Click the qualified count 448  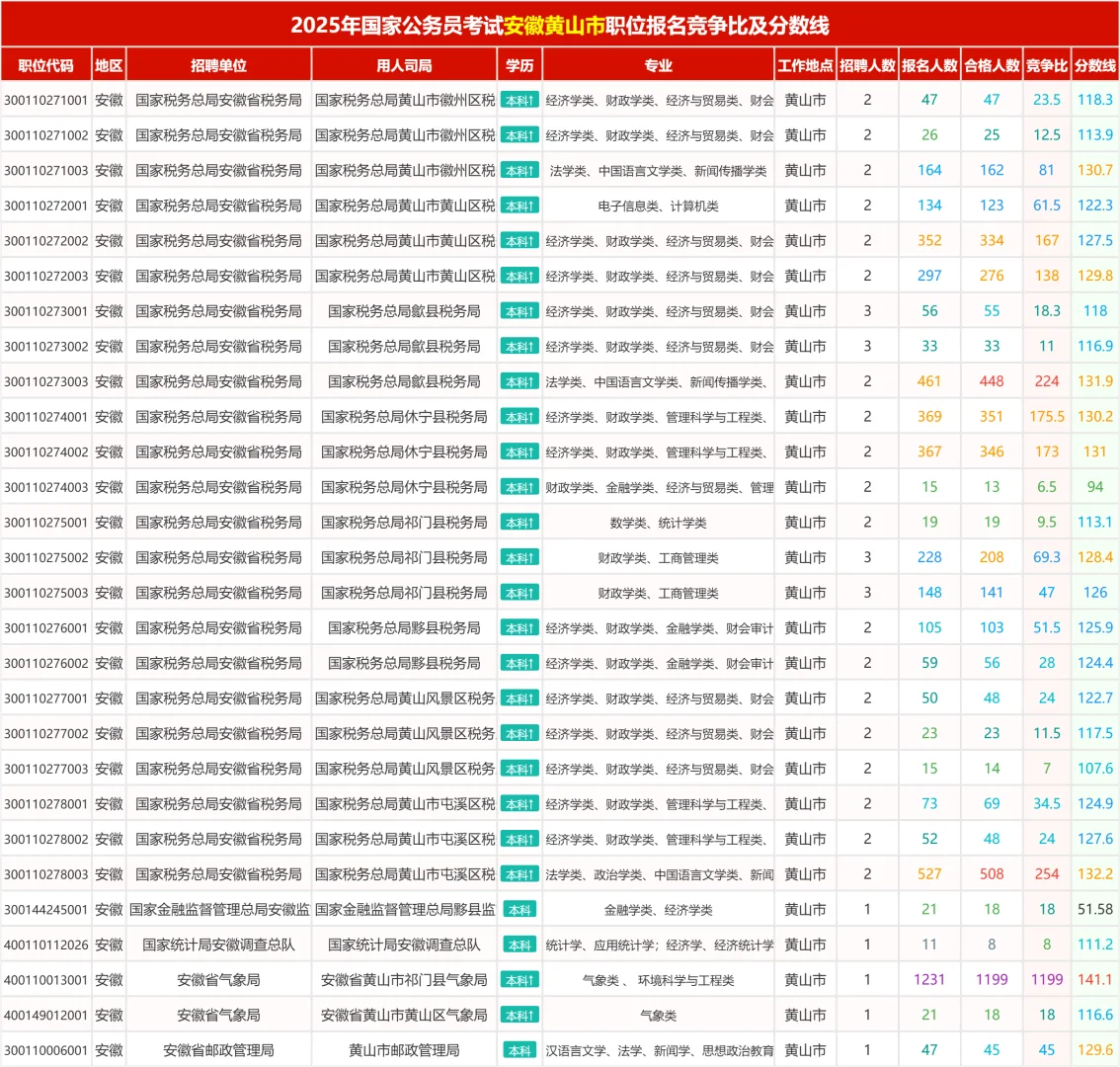click(992, 381)
